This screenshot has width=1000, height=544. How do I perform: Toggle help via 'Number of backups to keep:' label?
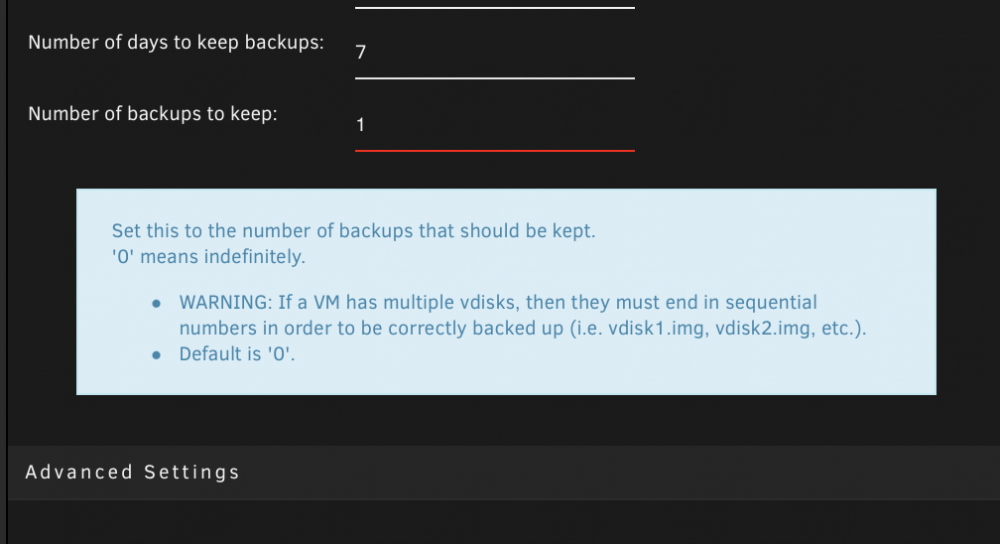coord(153,114)
